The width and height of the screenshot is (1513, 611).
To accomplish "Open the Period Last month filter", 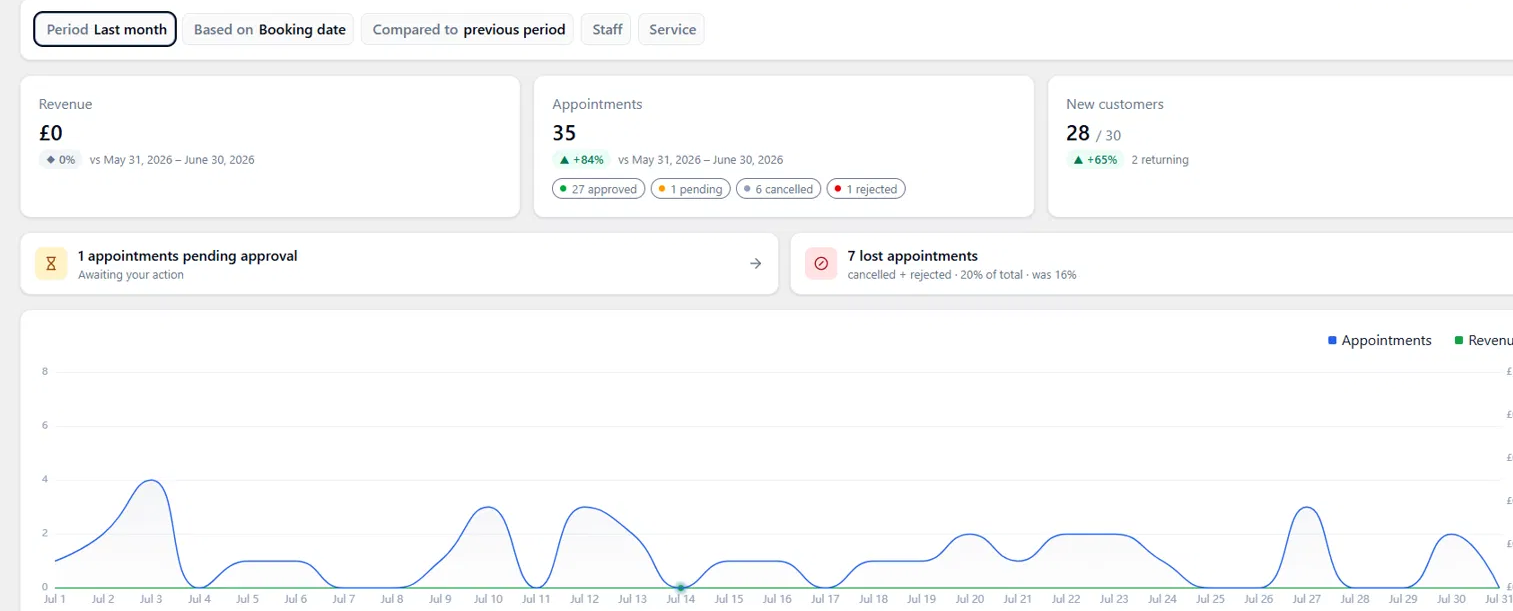I will pos(105,30).
